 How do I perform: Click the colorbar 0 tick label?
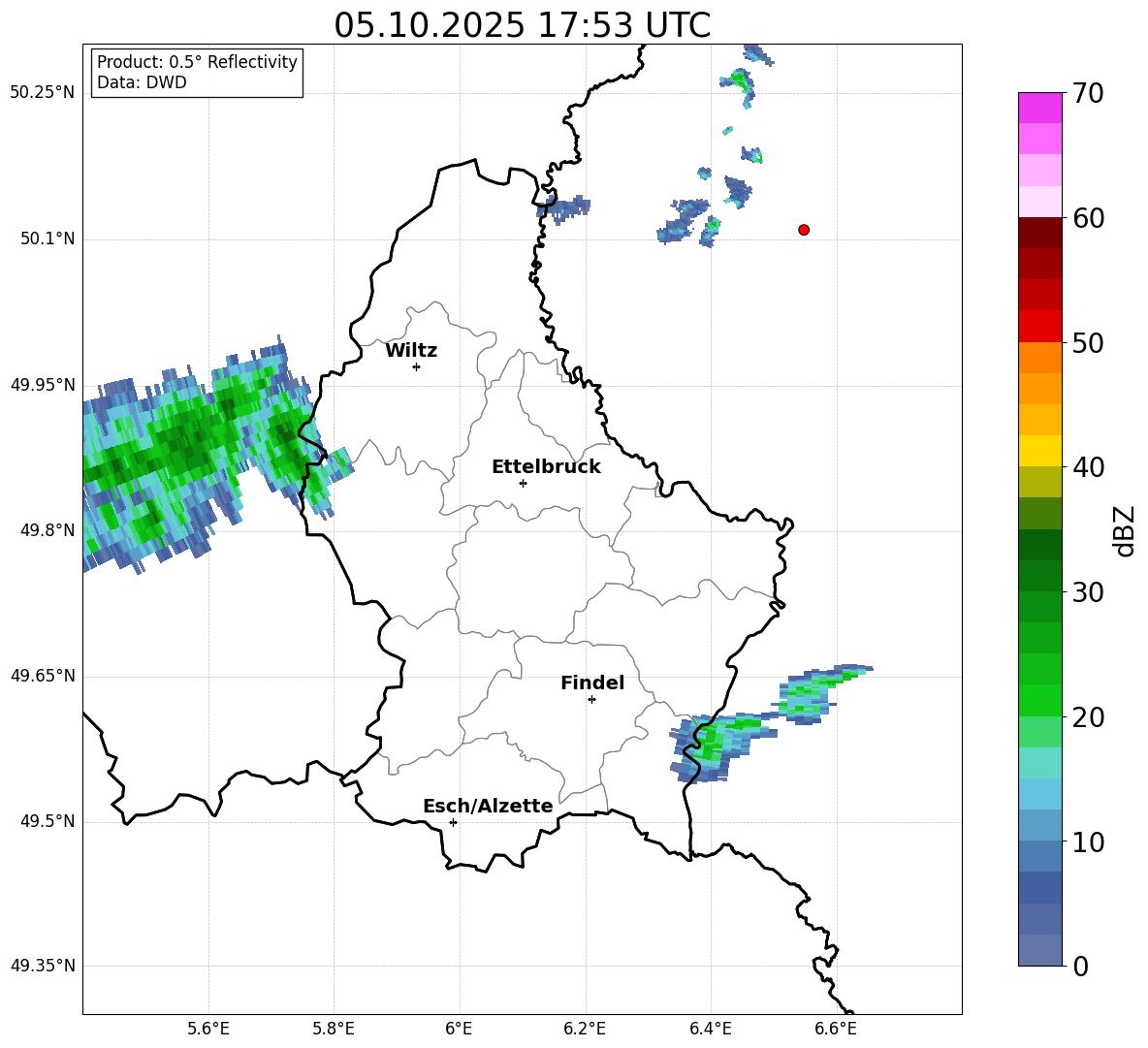click(1081, 967)
